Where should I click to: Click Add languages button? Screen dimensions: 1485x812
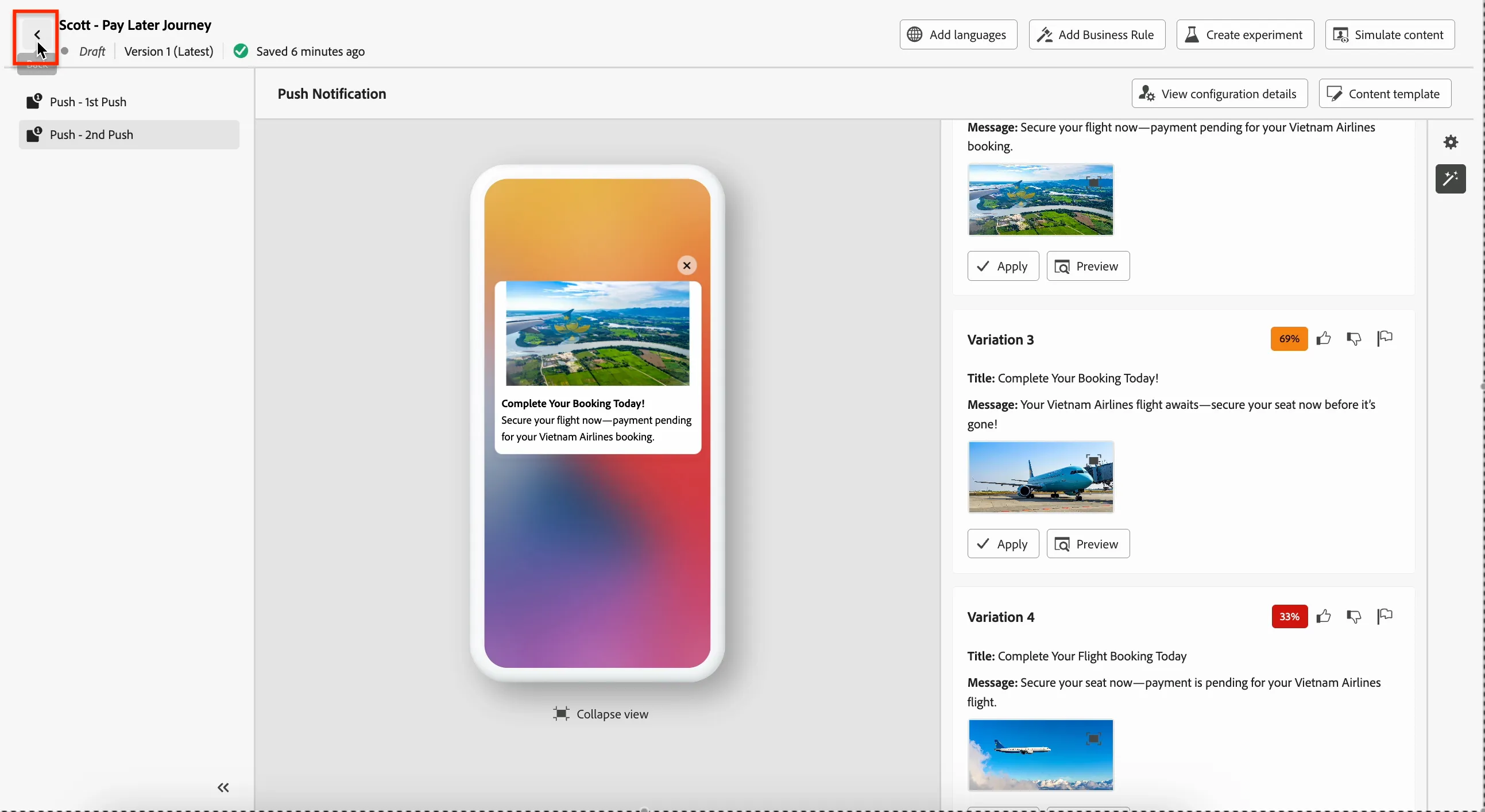(x=958, y=35)
